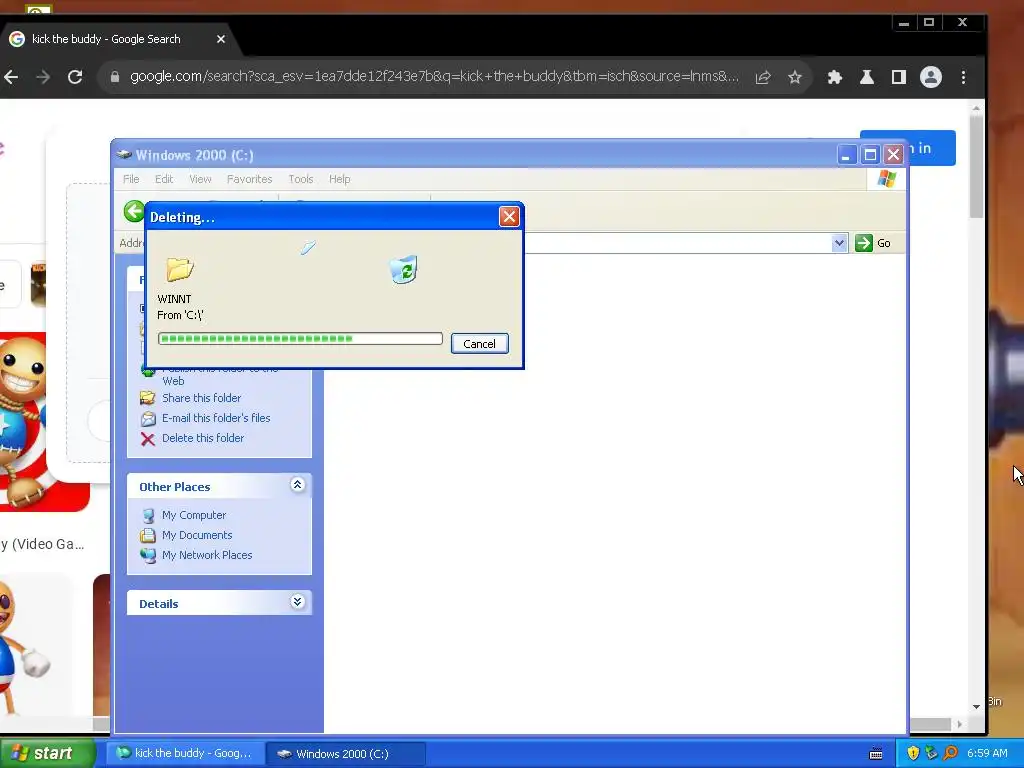Click the E-mail envelope icon
The image size is (1024, 768).
tap(148, 419)
